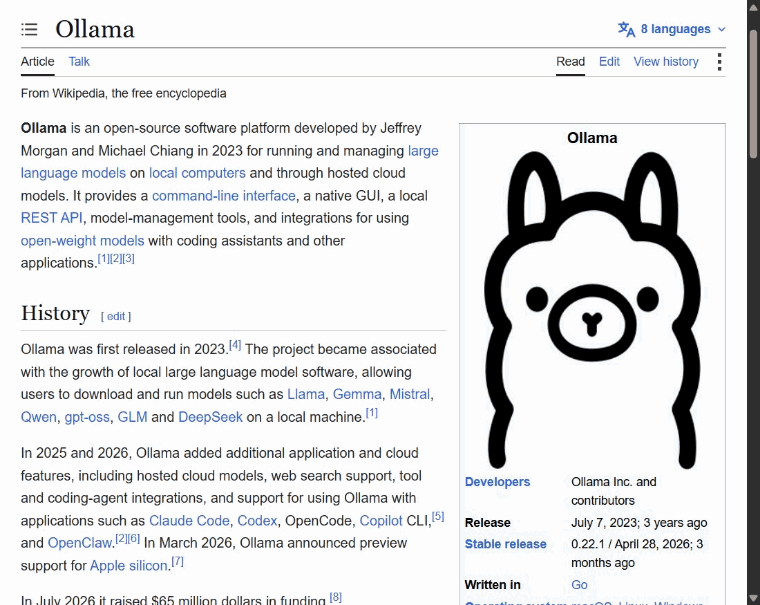
Task: Open the open-weight models link
Action: pyautogui.click(x=82, y=240)
